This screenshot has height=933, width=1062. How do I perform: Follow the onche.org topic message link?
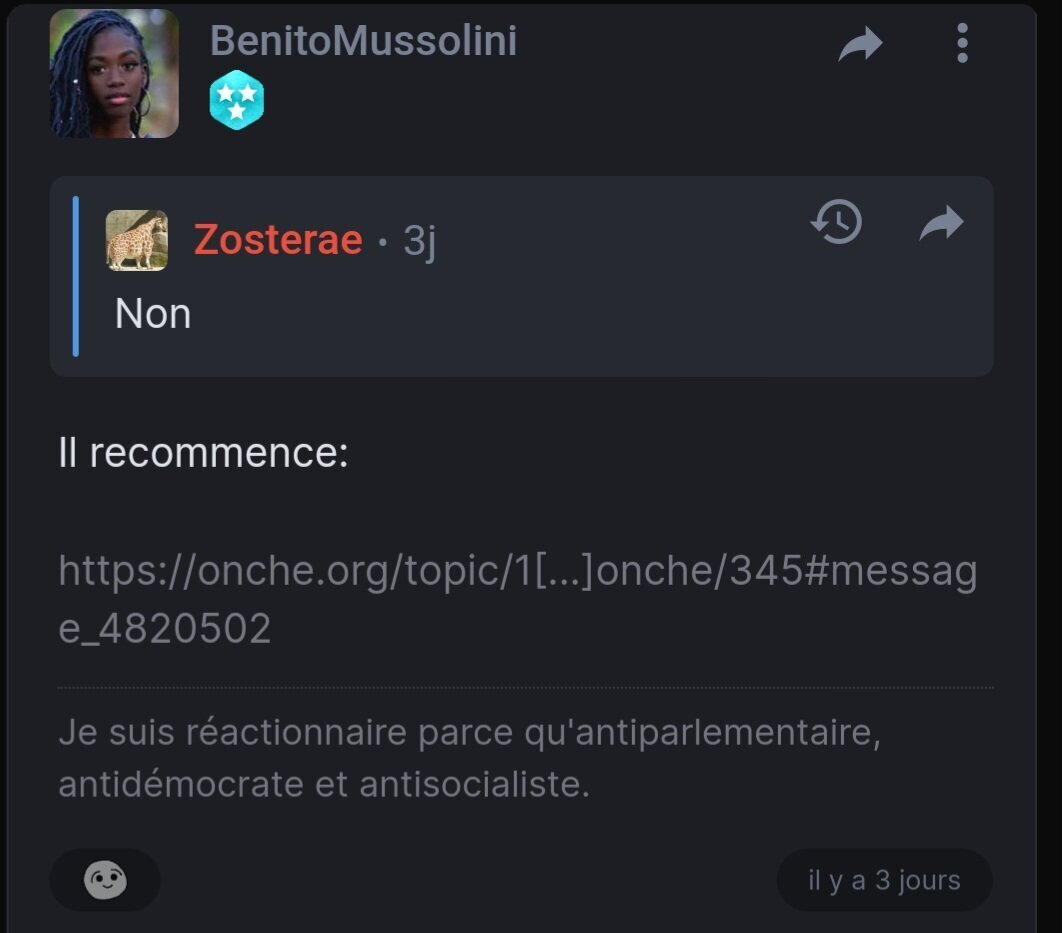pos(517,599)
